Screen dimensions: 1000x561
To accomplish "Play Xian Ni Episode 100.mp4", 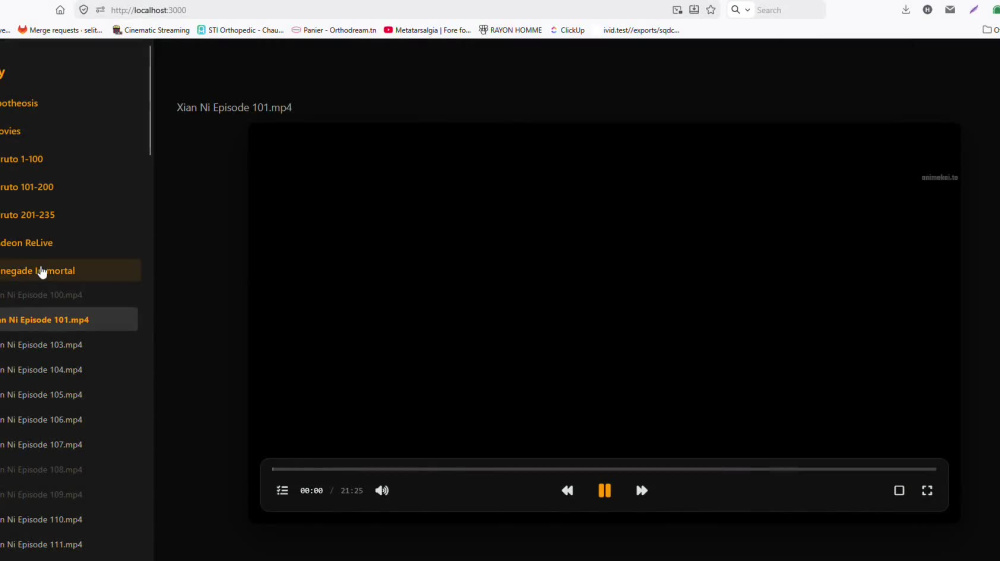I will click(69, 295).
